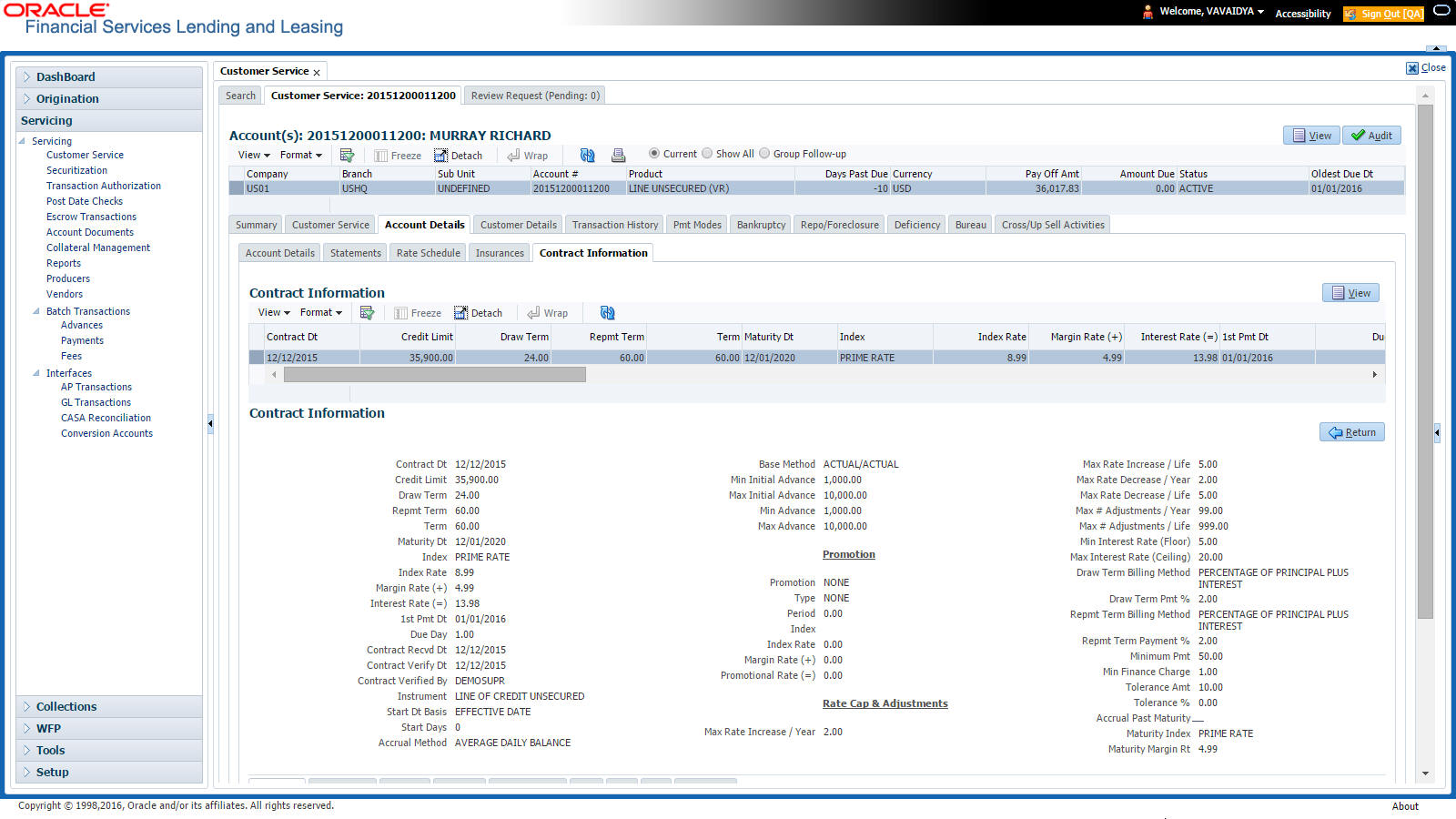Click the query-by-example filter icon in the Account(s) toolbar

coord(347,156)
